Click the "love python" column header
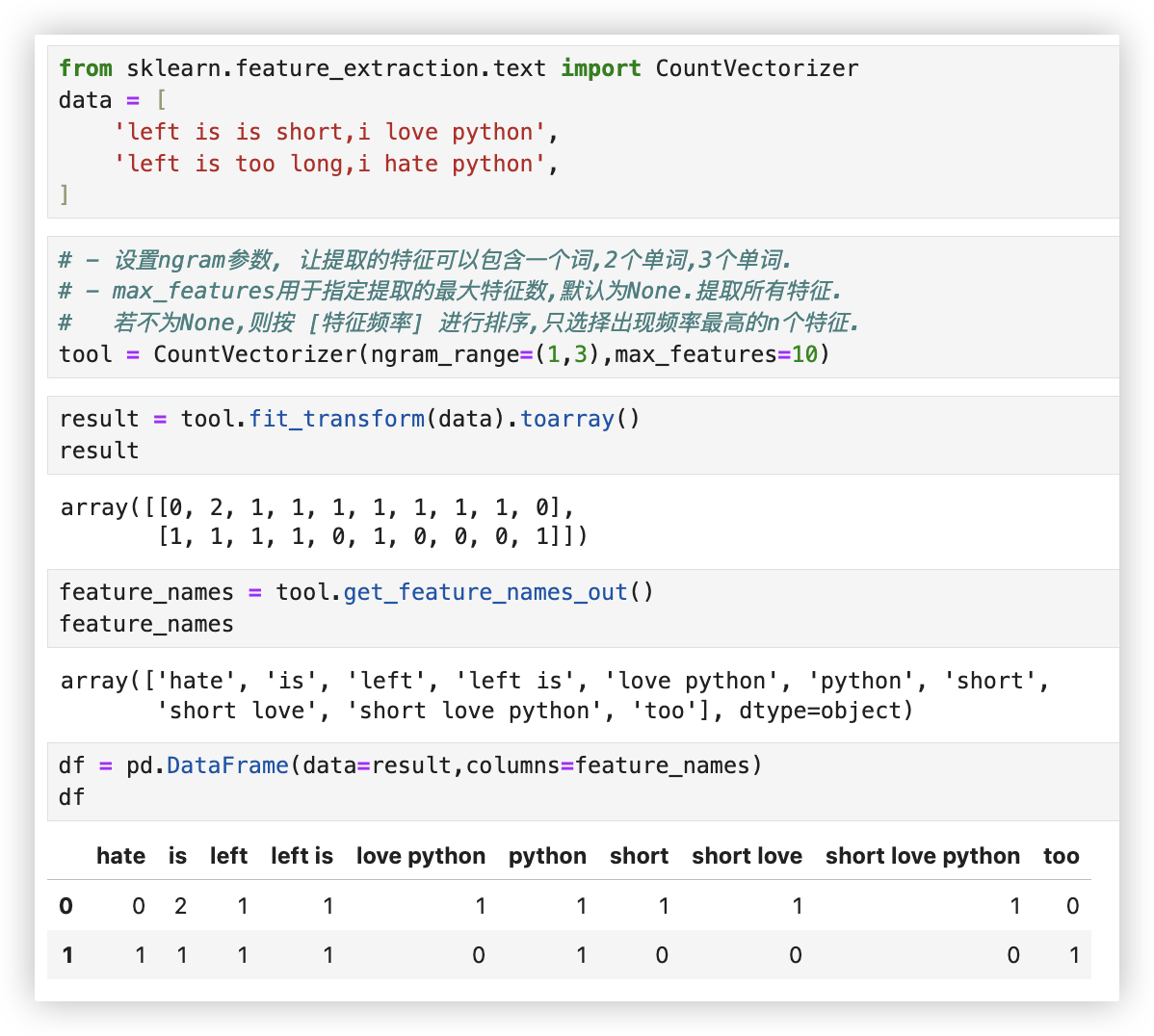 420,856
